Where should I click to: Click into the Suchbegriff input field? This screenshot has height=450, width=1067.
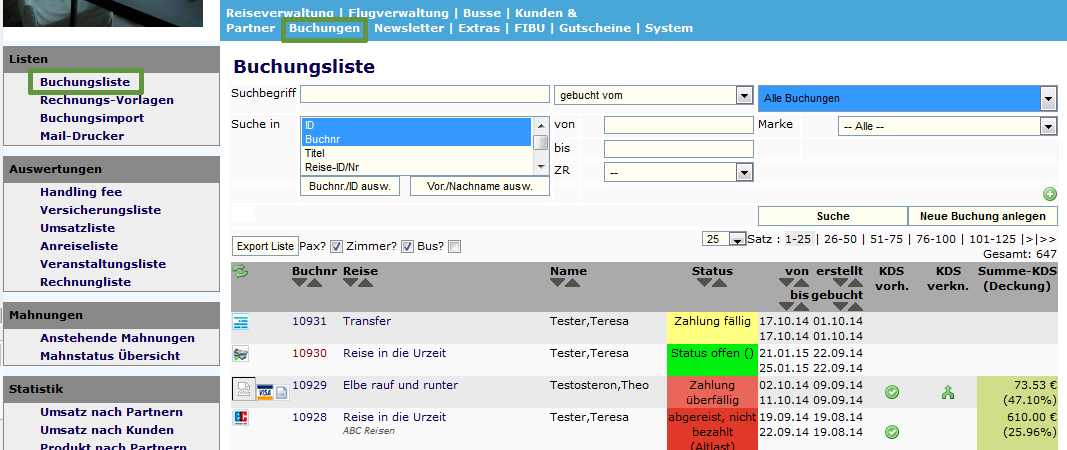[x=424, y=95]
